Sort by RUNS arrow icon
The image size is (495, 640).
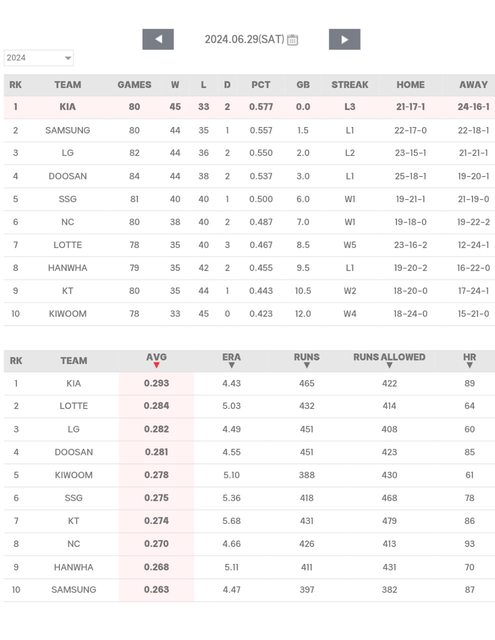[306, 365]
